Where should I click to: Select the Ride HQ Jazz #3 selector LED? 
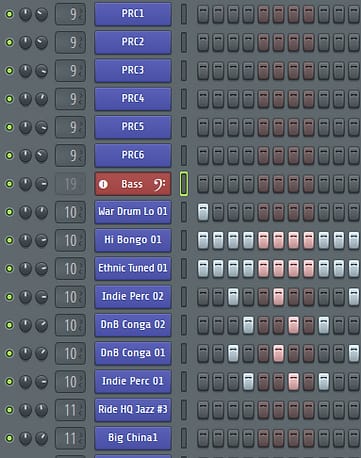click(184, 410)
